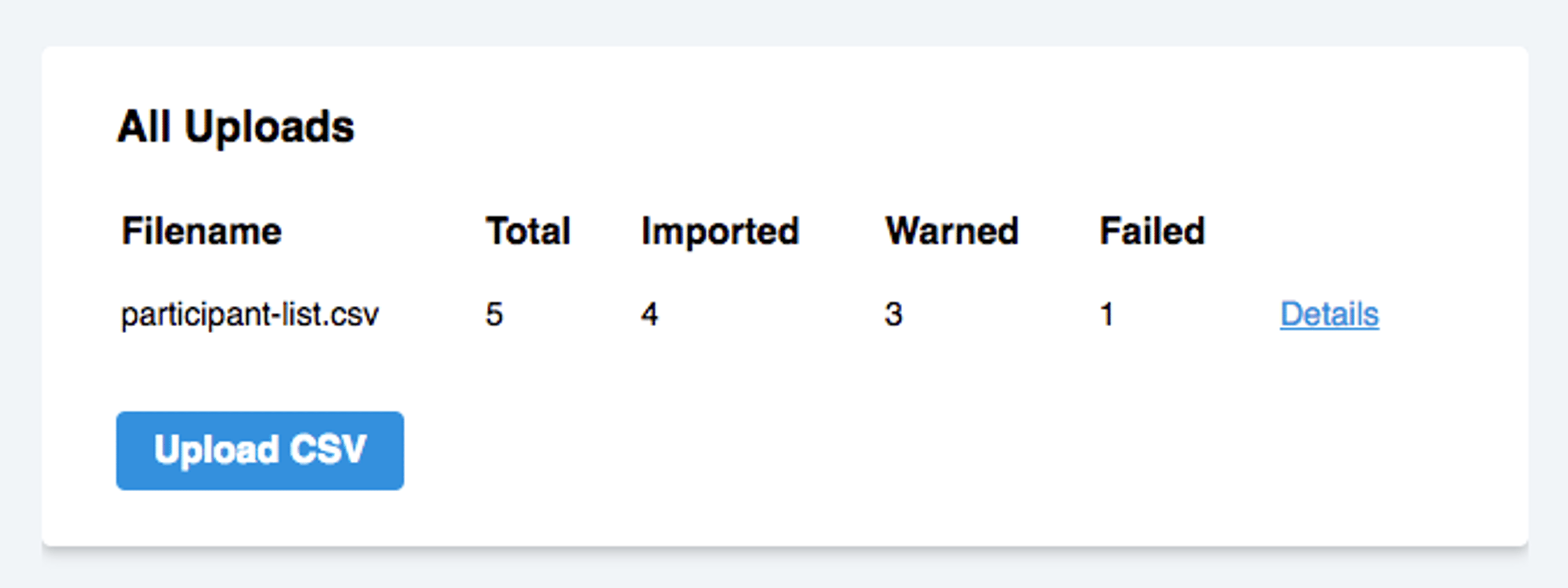Image resolution: width=1568 pixels, height=588 pixels.
Task: Click the Total column header
Action: click(528, 231)
